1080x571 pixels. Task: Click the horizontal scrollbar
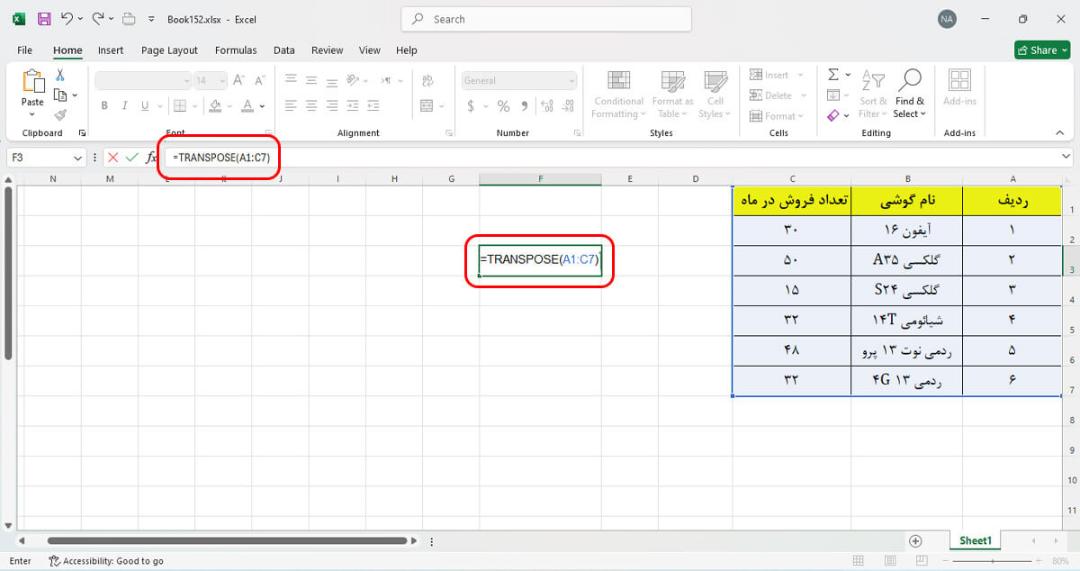[227, 541]
